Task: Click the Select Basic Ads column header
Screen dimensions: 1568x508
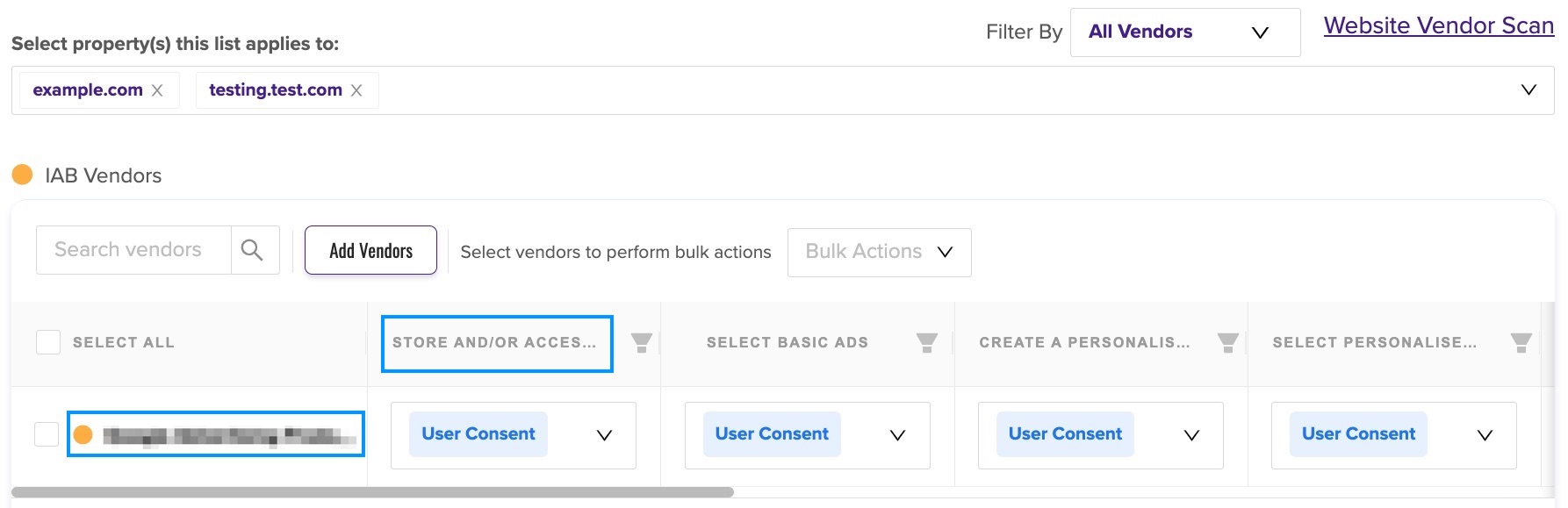Action: [787, 343]
